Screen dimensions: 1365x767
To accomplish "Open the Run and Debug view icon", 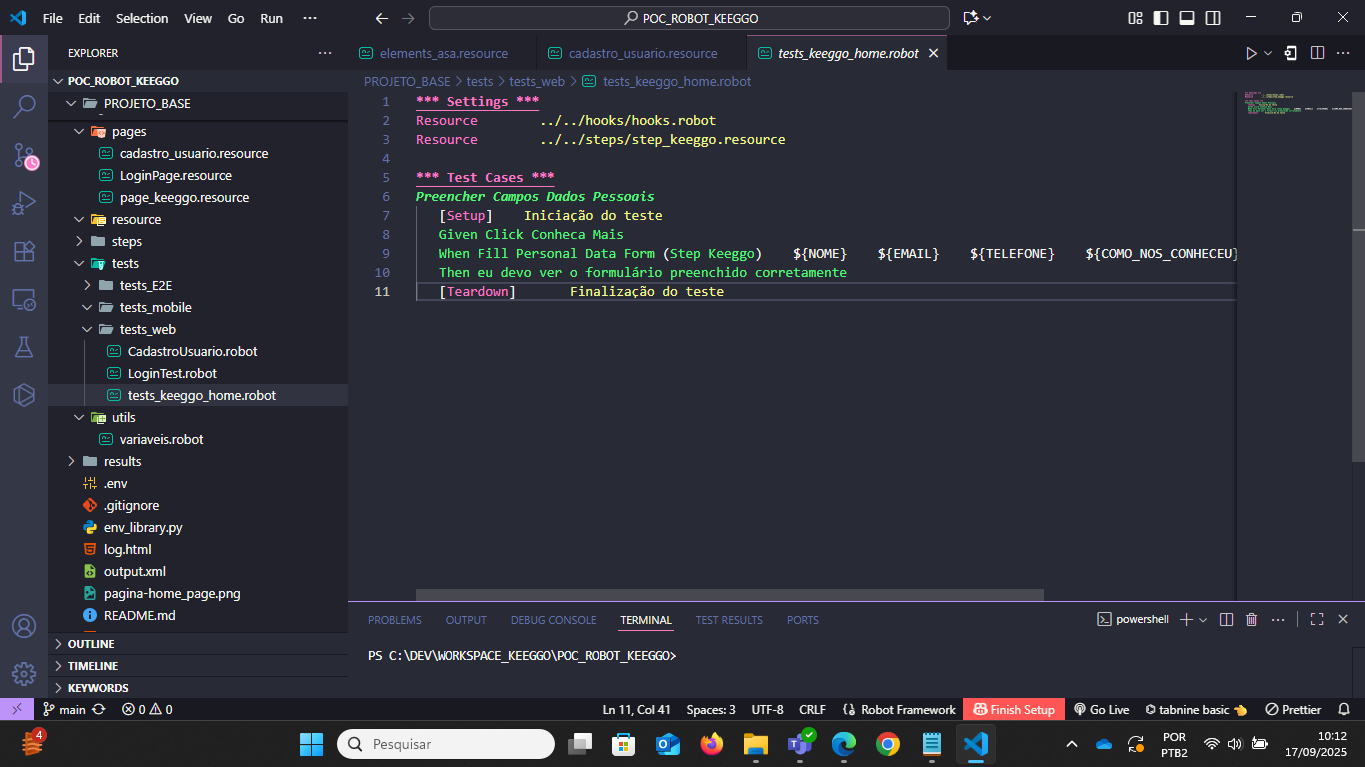I will click(x=24, y=203).
